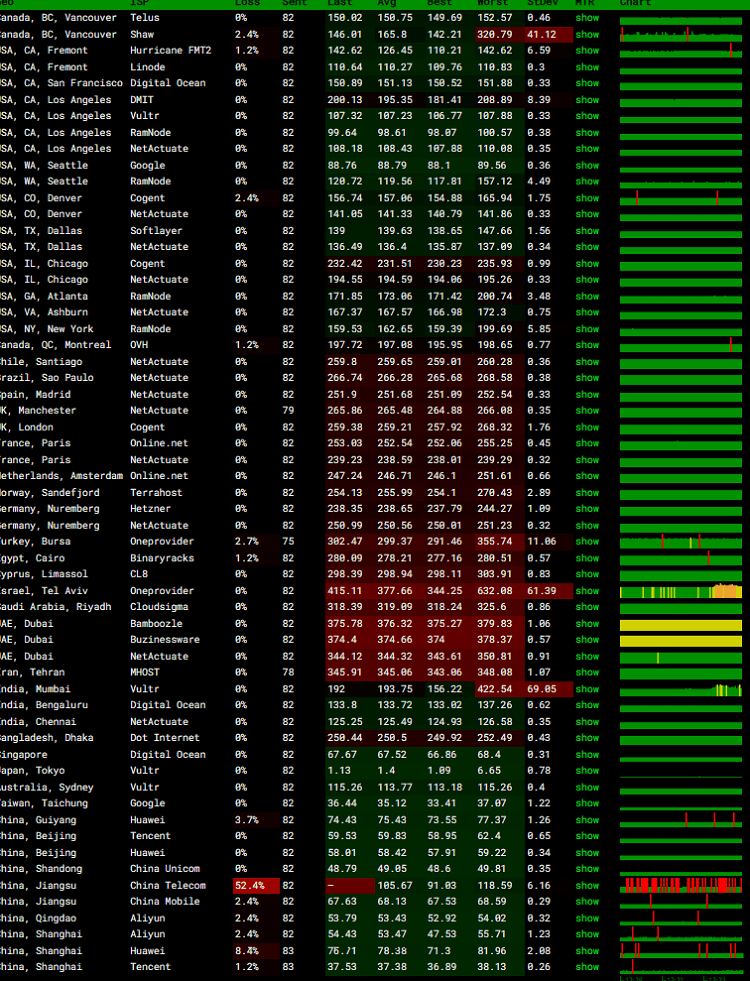The image size is (750, 981).
Task: Select loss 8.4% for Huawei Shanghai
Action: tap(246, 950)
